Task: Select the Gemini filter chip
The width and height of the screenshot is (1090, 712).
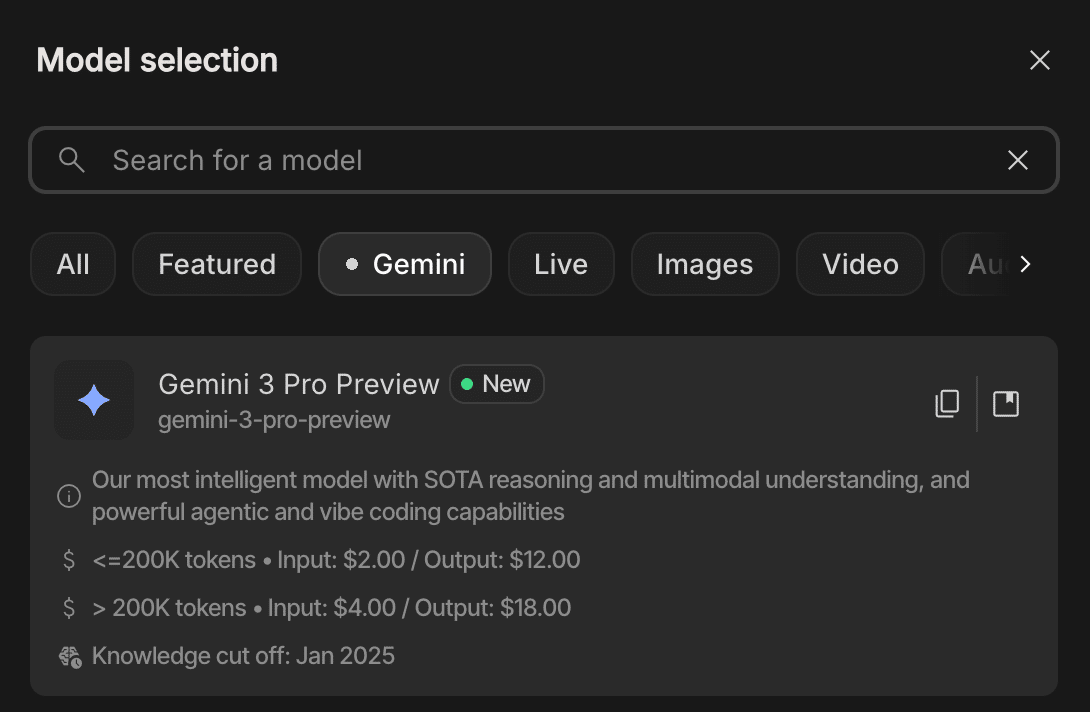Action: 405,264
